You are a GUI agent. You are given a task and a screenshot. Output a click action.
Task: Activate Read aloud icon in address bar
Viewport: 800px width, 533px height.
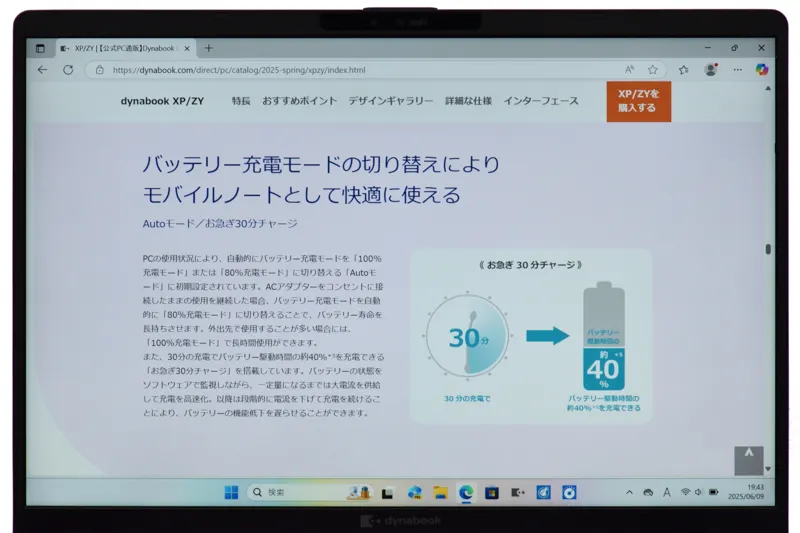630,70
